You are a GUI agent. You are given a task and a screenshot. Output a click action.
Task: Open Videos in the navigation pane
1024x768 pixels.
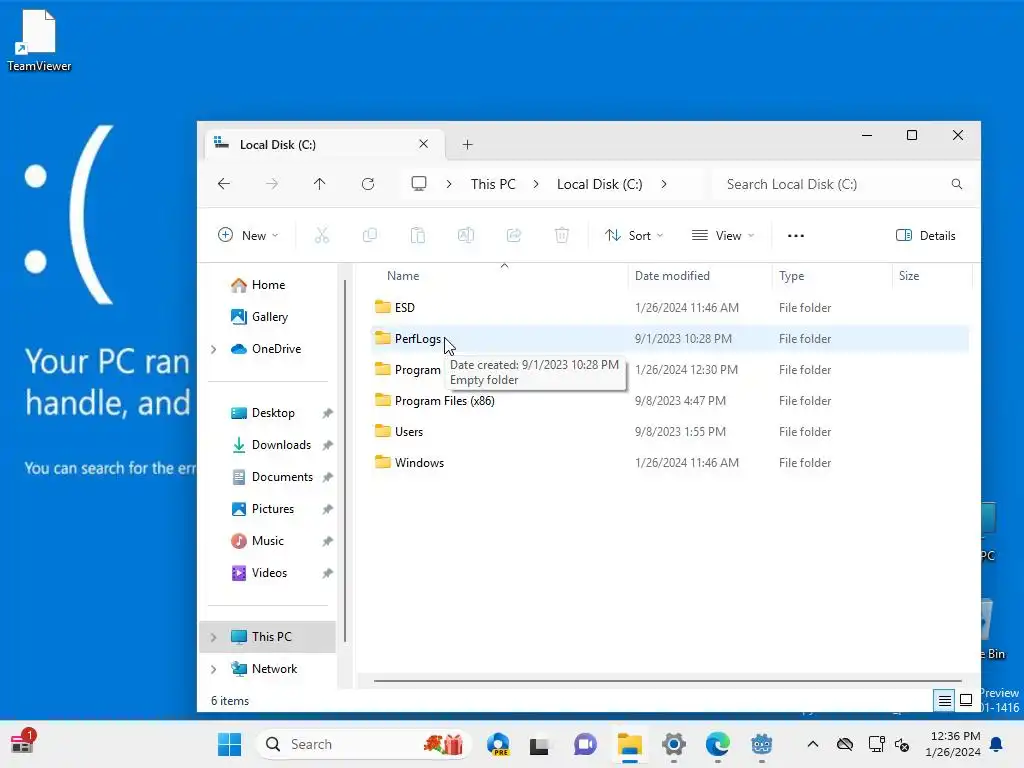(x=269, y=573)
